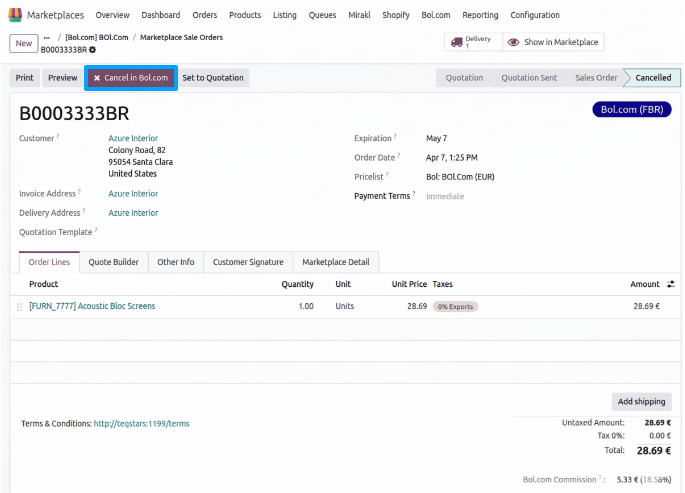Screen dimensions: 685x493
Task: Switch to the Marketplace Detail tab
Action: point(336,262)
